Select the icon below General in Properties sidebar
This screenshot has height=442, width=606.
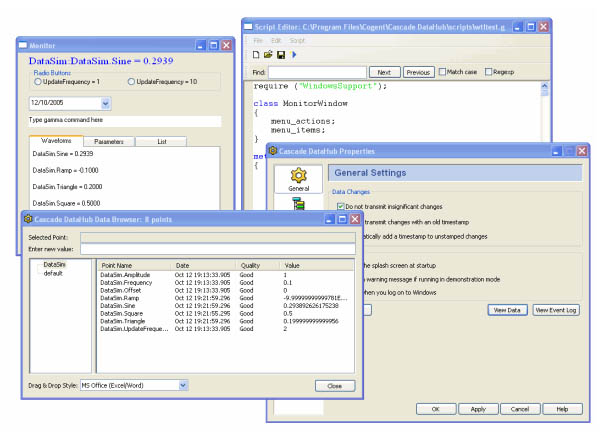(299, 203)
